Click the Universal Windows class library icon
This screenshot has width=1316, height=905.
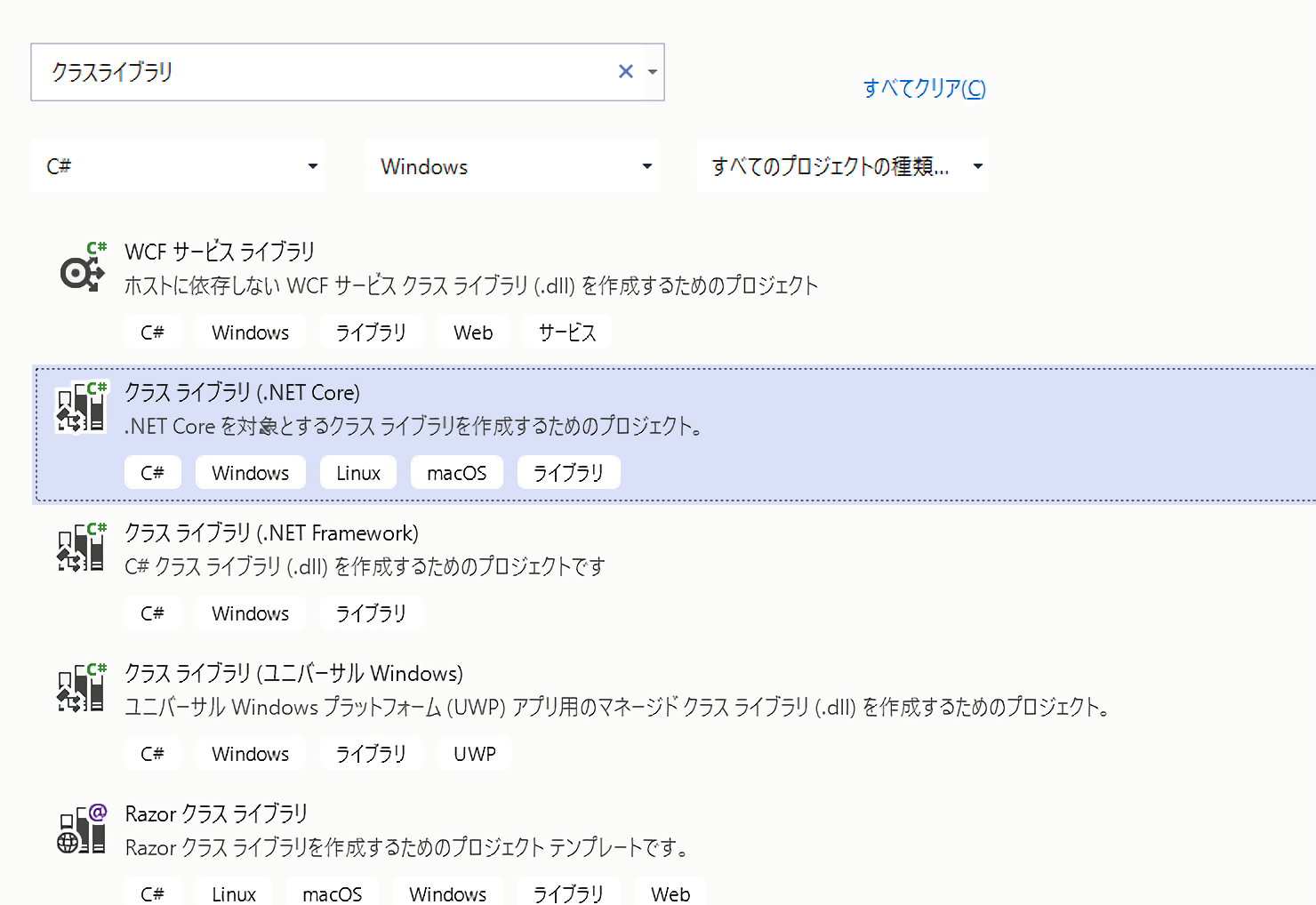[x=81, y=689]
